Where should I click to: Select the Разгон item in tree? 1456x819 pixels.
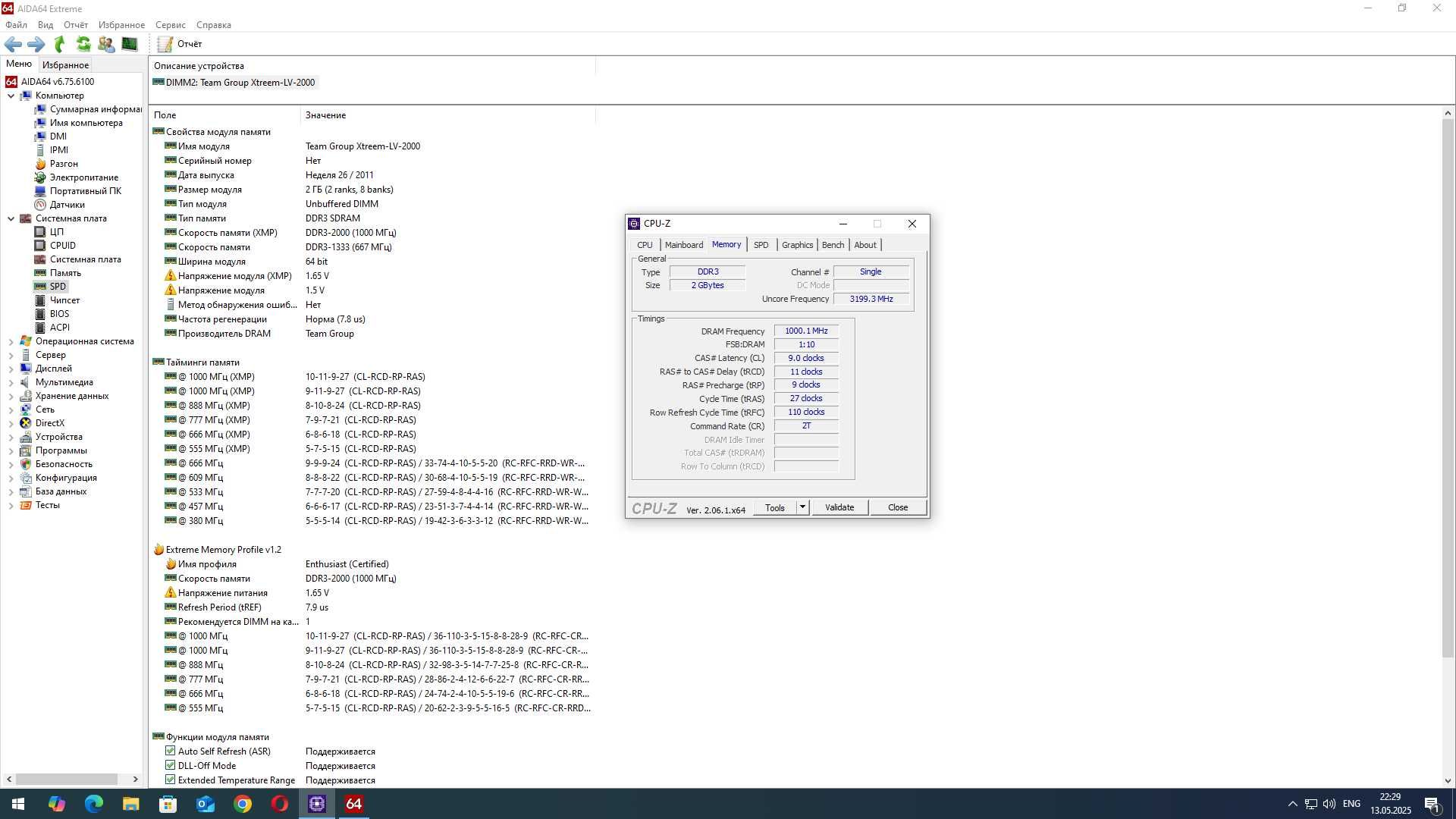click(64, 164)
